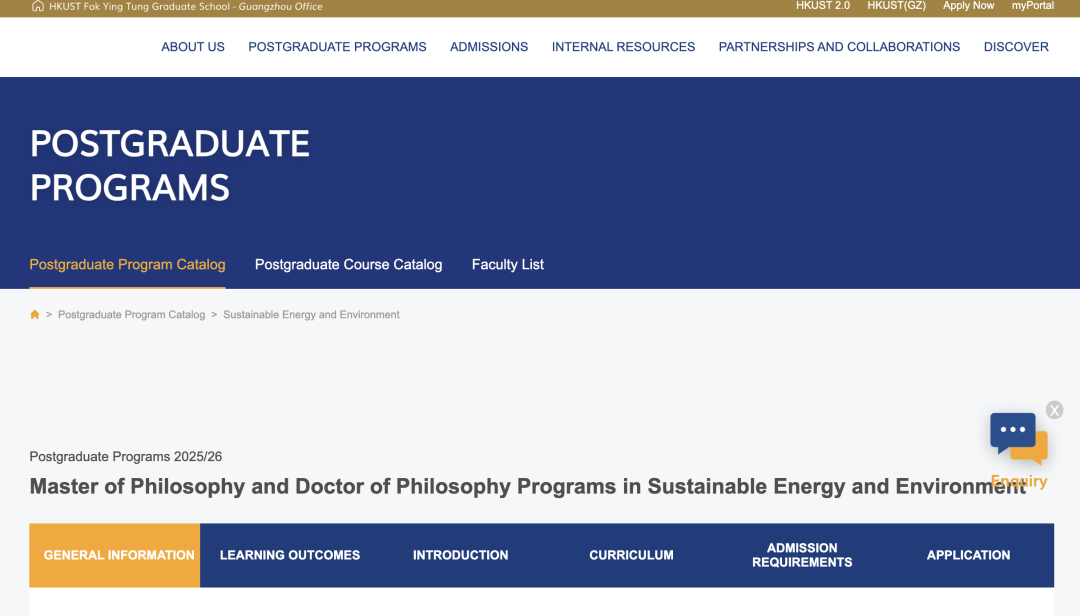1080x616 pixels.
Task: Open the ADMISSION REQUIREMENTS tab
Action: [802, 555]
